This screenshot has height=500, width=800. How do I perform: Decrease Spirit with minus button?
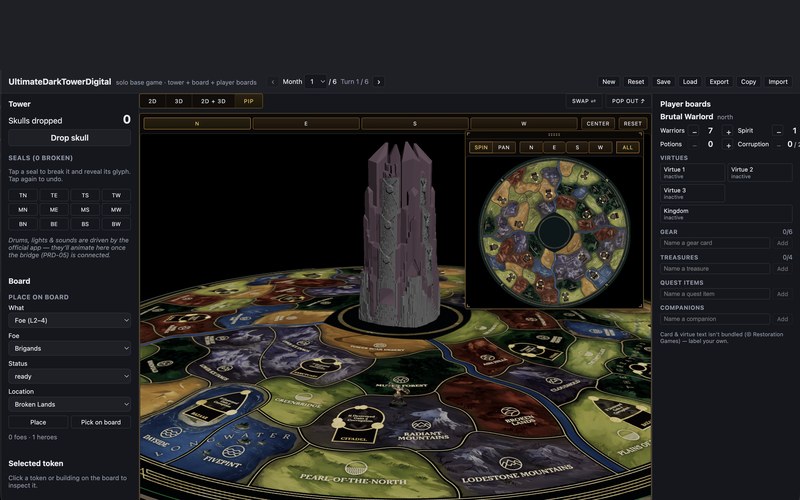(x=778, y=131)
